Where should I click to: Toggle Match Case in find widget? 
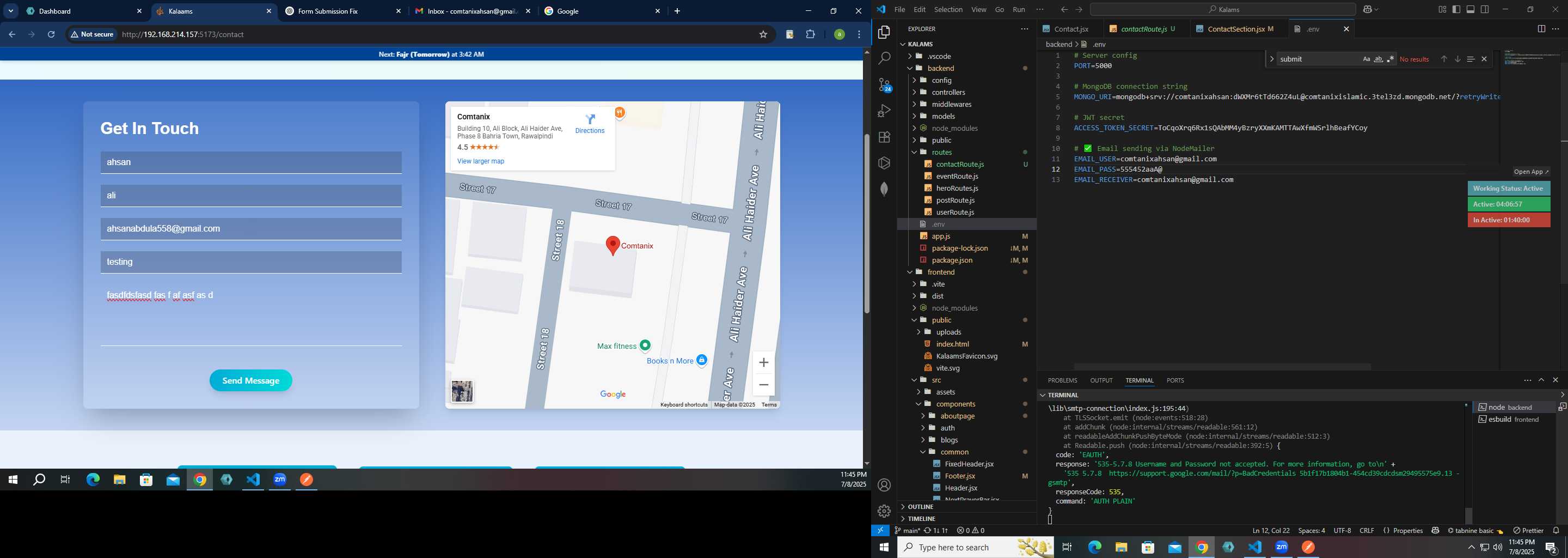tap(1366, 59)
